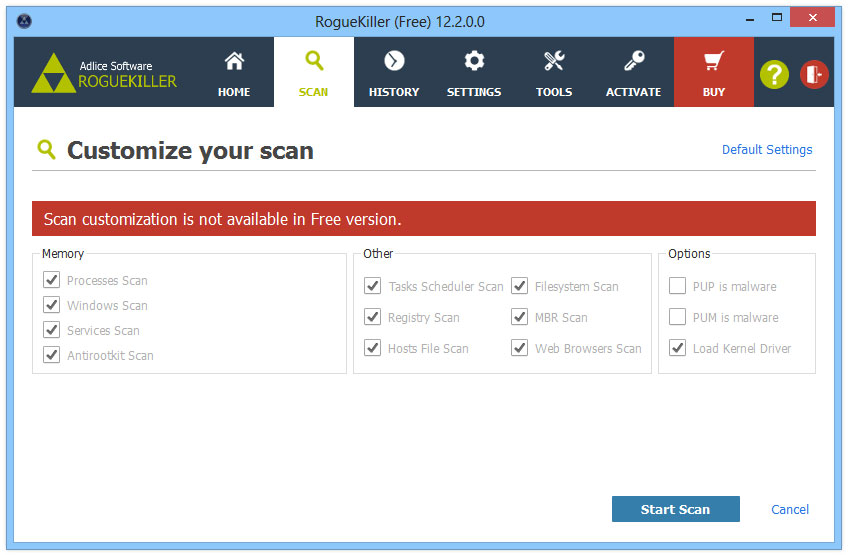Maximize the RogueKiller window
848x555 pixels.
click(x=777, y=17)
